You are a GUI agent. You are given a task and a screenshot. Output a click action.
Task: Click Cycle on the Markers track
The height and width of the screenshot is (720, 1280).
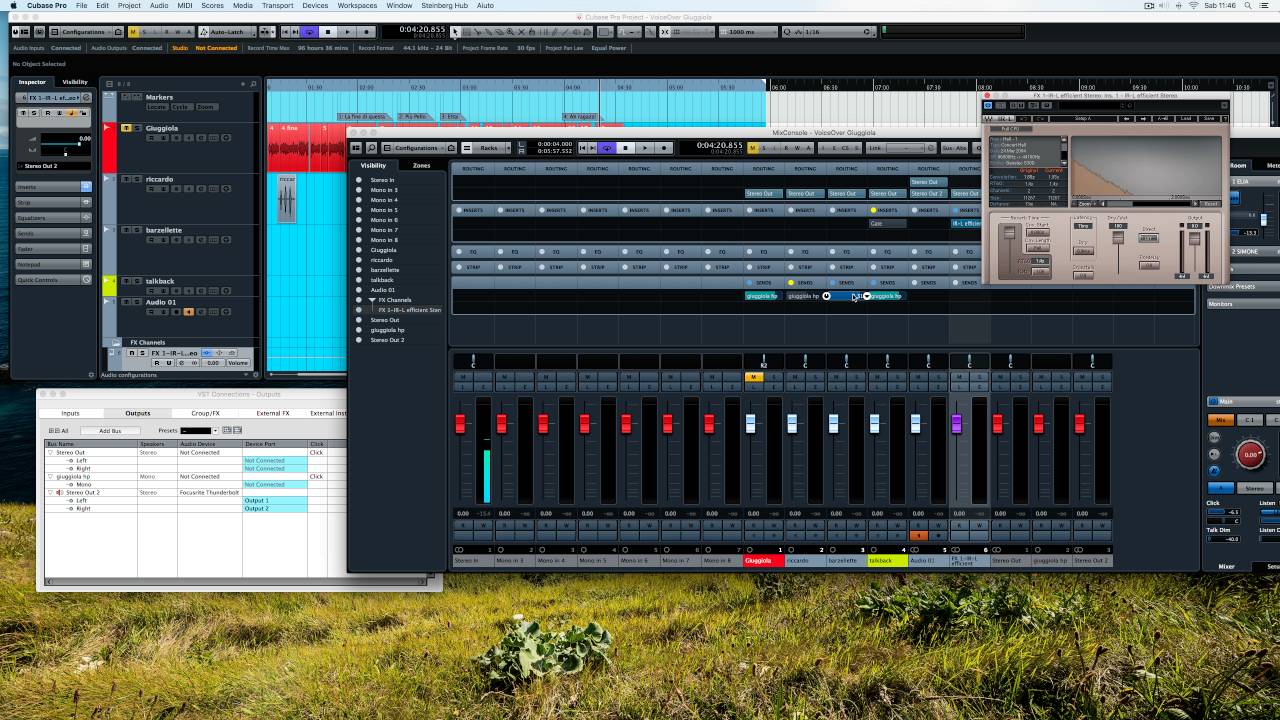click(180, 107)
